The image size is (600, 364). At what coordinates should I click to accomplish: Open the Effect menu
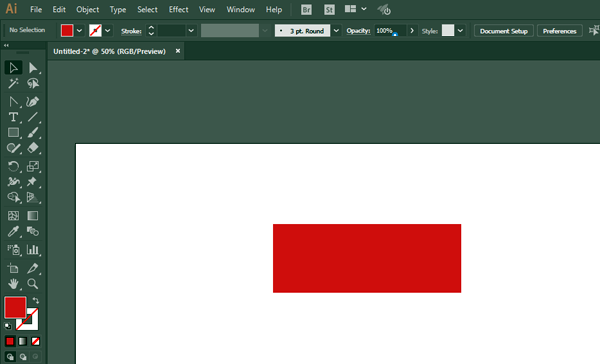point(178,10)
